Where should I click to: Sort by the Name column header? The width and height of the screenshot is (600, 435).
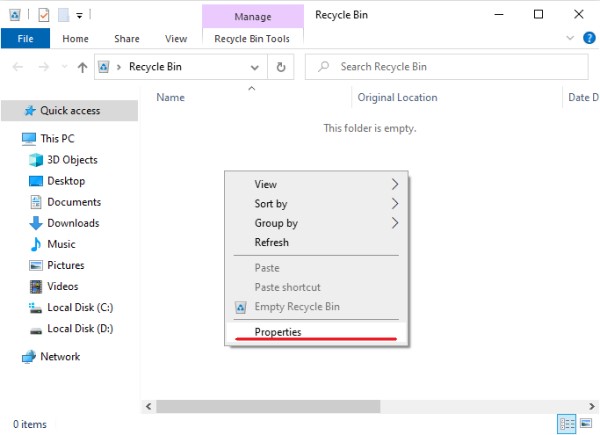click(170, 97)
